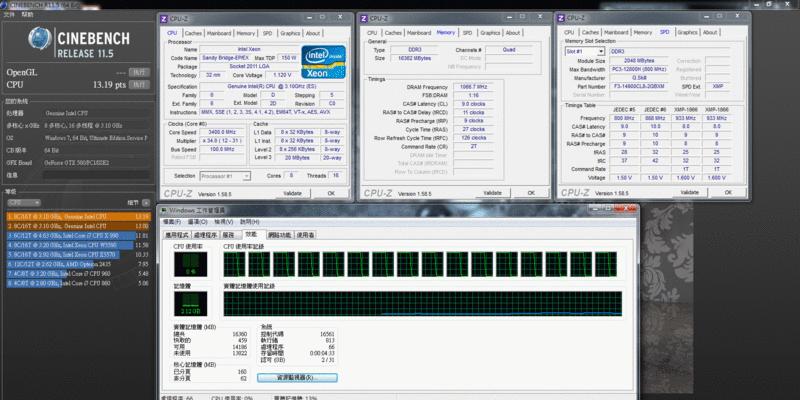The height and width of the screenshot is (400, 800).
Task: Click the Core Speed 3400.0 MHz value
Action: (x=222, y=132)
